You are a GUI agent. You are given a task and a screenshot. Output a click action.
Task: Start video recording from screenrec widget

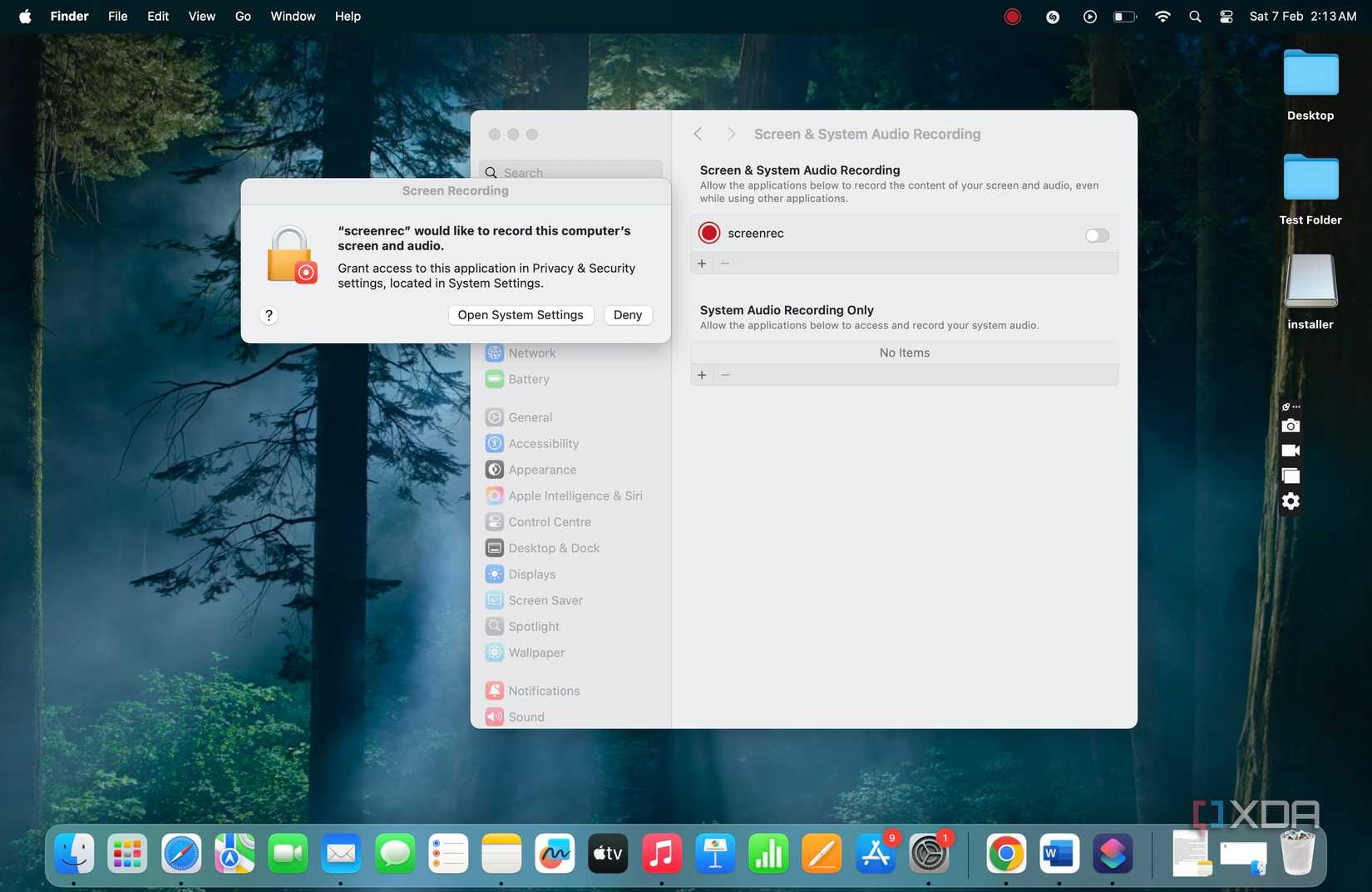coord(1291,451)
